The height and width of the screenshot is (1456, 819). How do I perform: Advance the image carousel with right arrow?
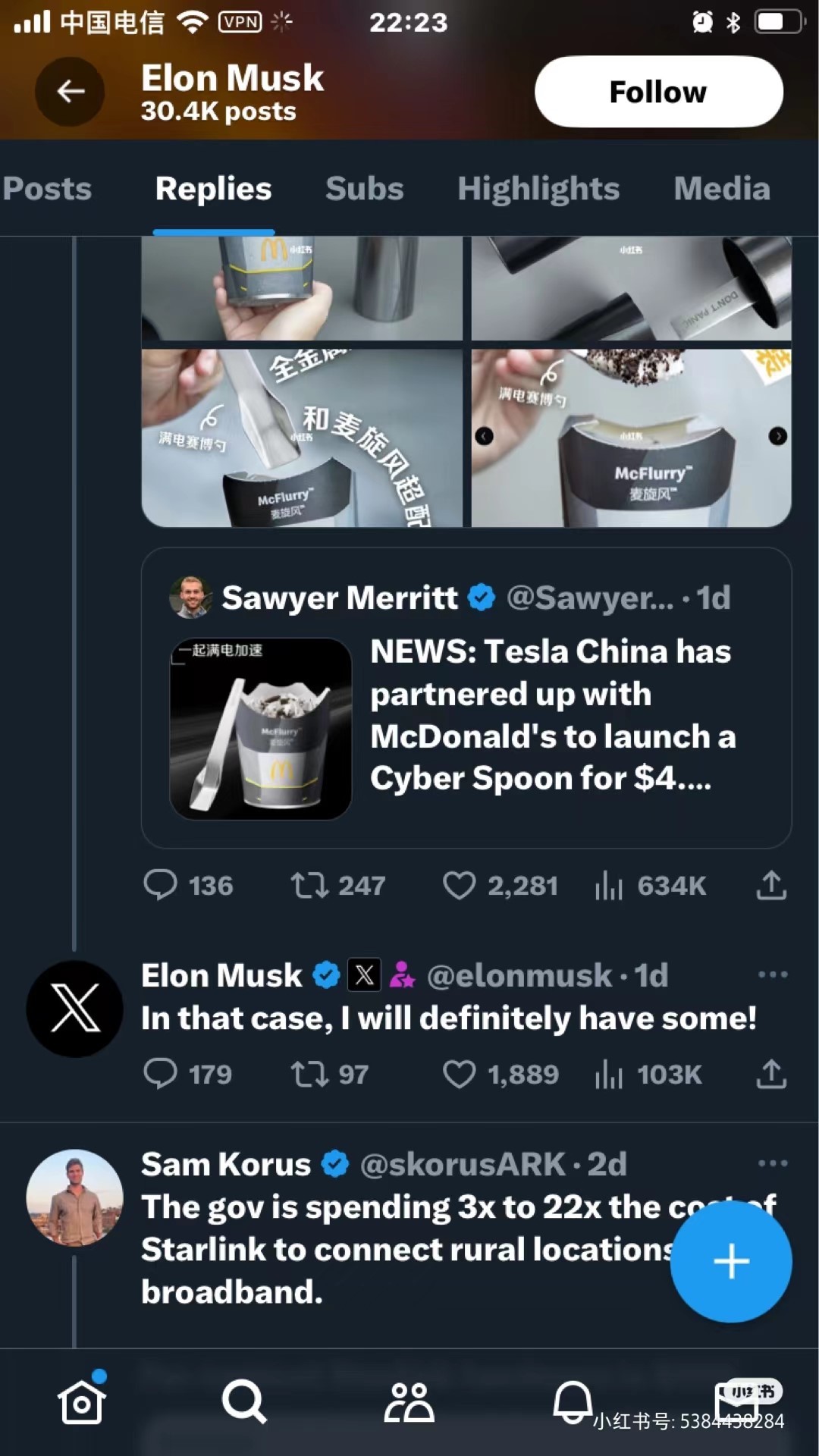777,436
